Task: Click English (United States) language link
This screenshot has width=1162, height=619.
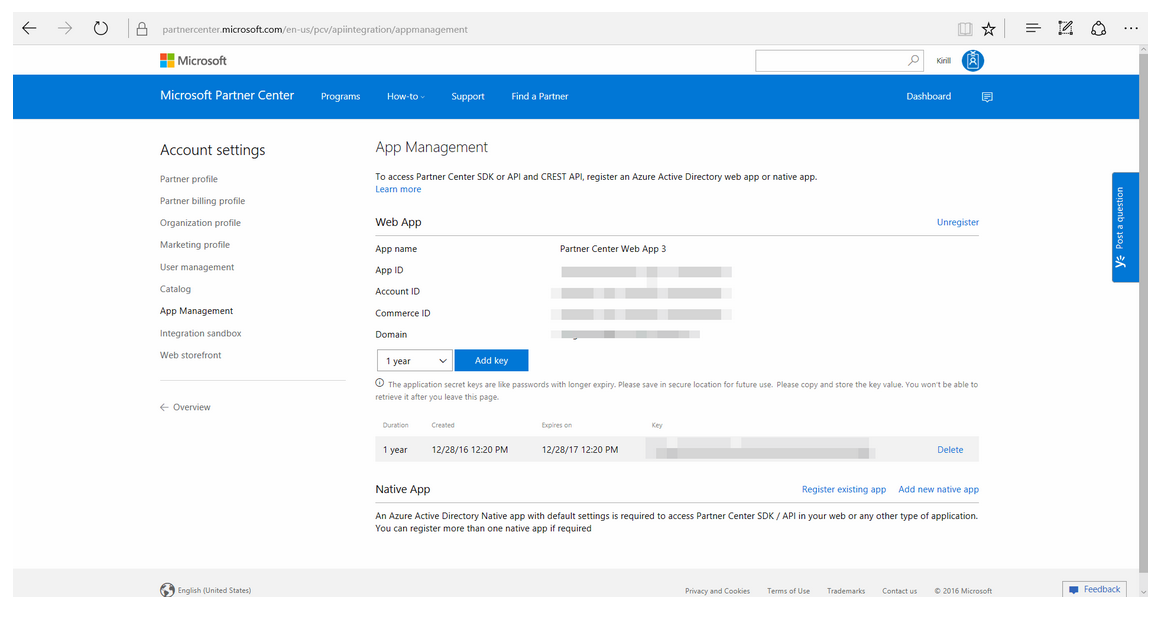Action: tap(214, 590)
